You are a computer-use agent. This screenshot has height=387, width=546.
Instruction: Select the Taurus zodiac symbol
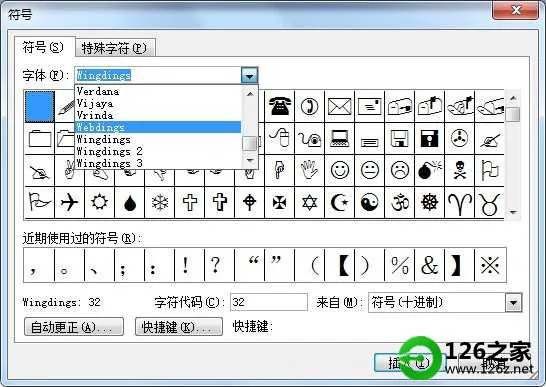coord(489,202)
